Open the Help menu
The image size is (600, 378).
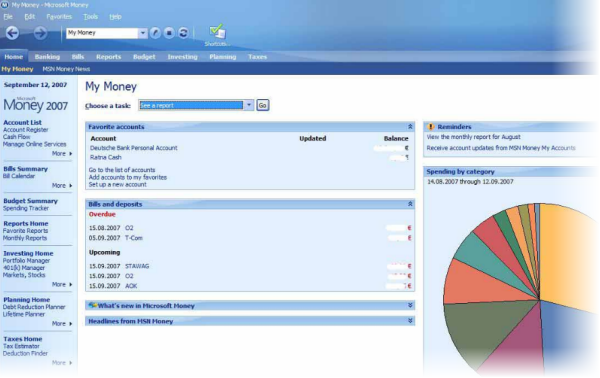115,17
